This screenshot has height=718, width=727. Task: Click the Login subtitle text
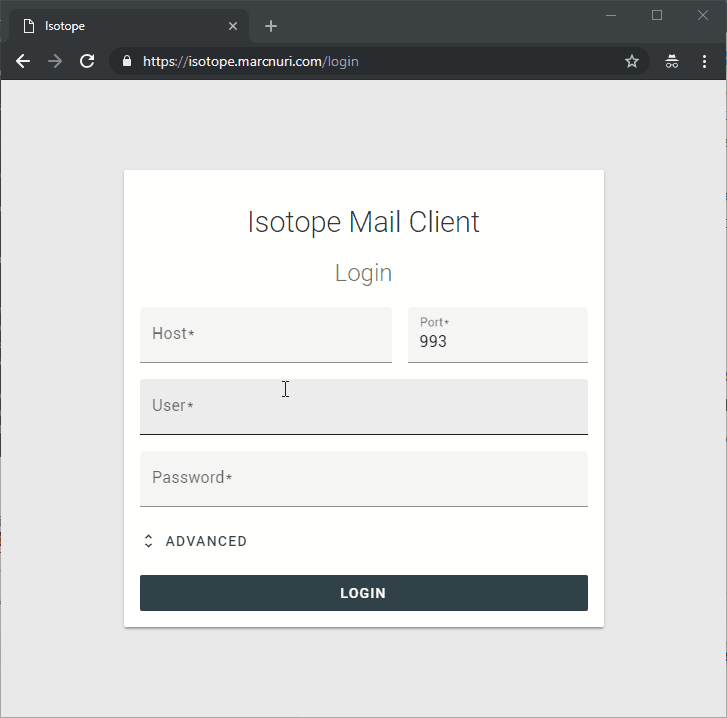tap(364, 273)
